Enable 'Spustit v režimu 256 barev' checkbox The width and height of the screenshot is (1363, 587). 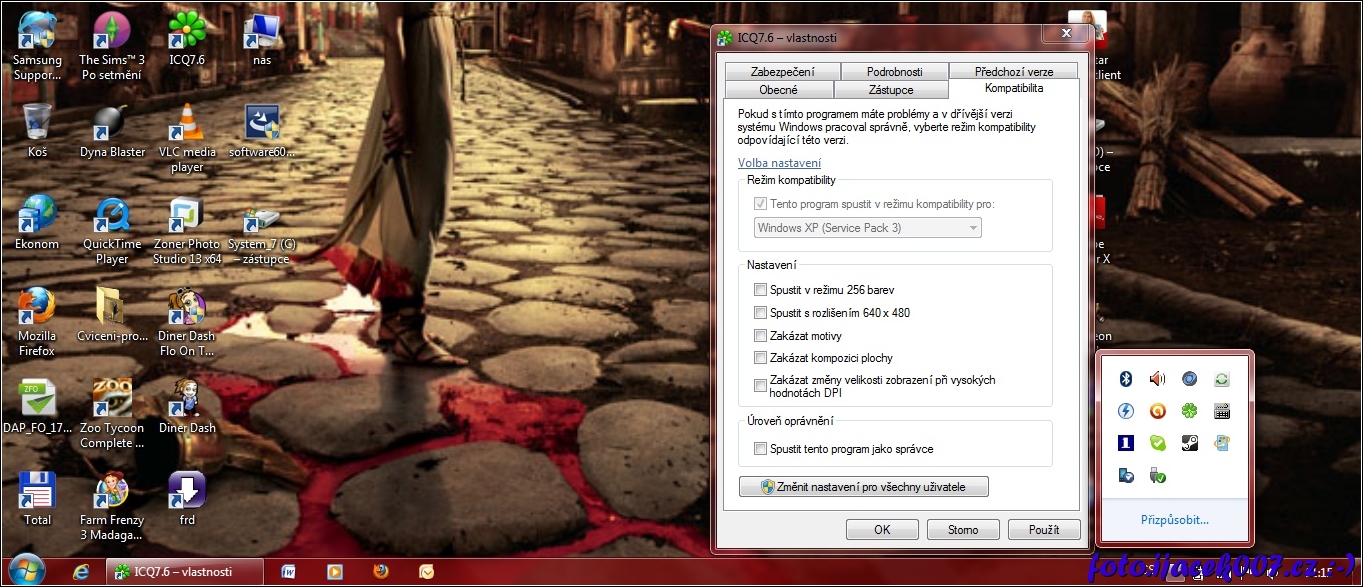[x=761, y=290]
